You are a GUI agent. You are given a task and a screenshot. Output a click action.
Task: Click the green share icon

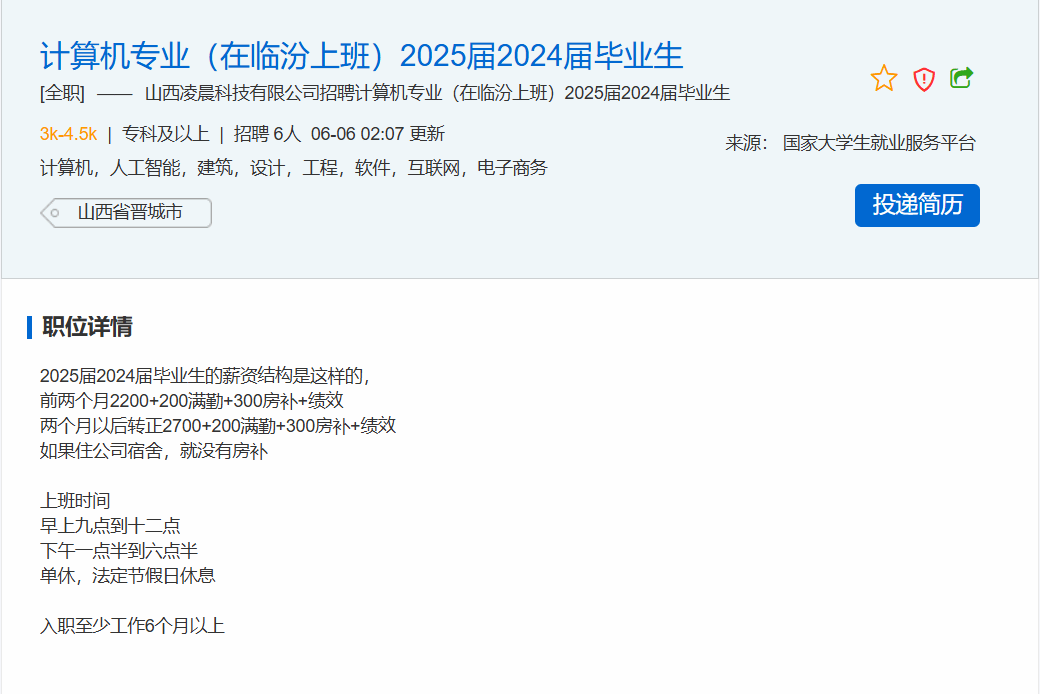(x=961, y=78)
